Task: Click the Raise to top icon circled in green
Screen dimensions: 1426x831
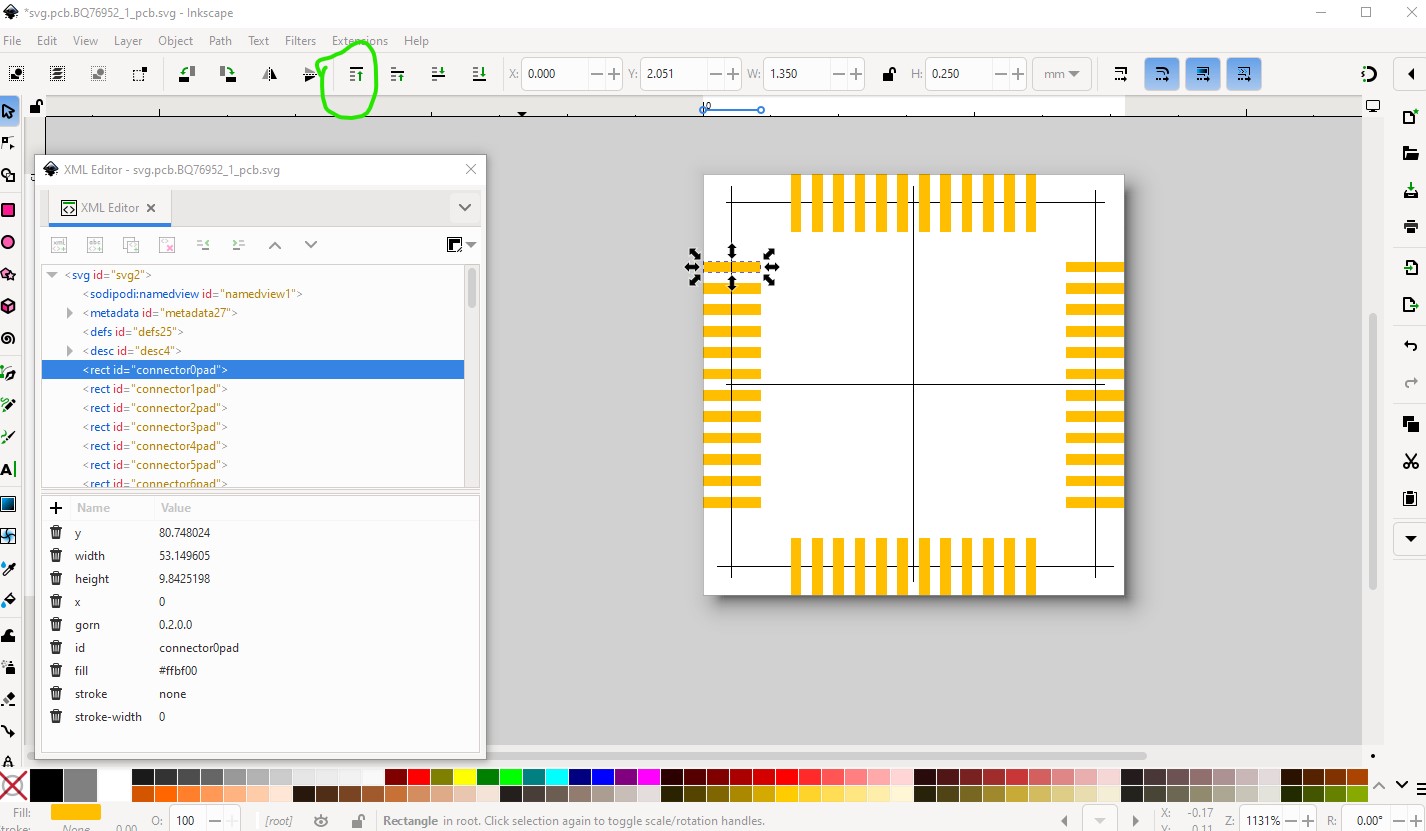Action: [356, 74]
